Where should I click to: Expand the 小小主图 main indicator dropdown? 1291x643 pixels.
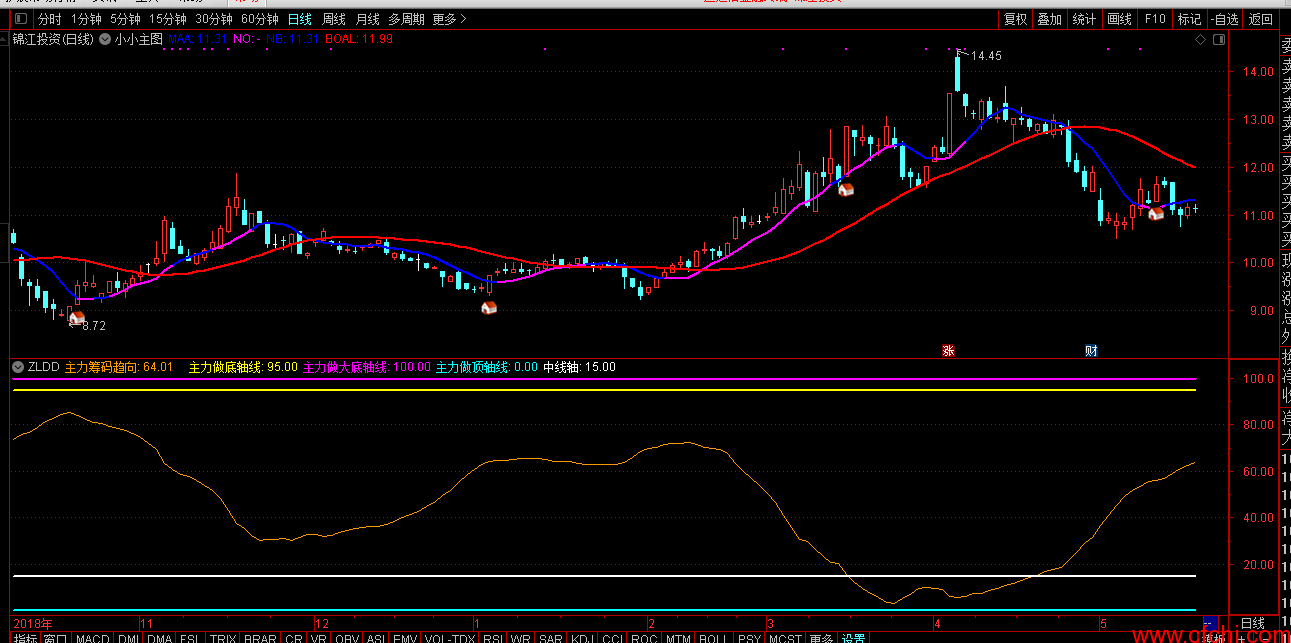tap(106, 39)
